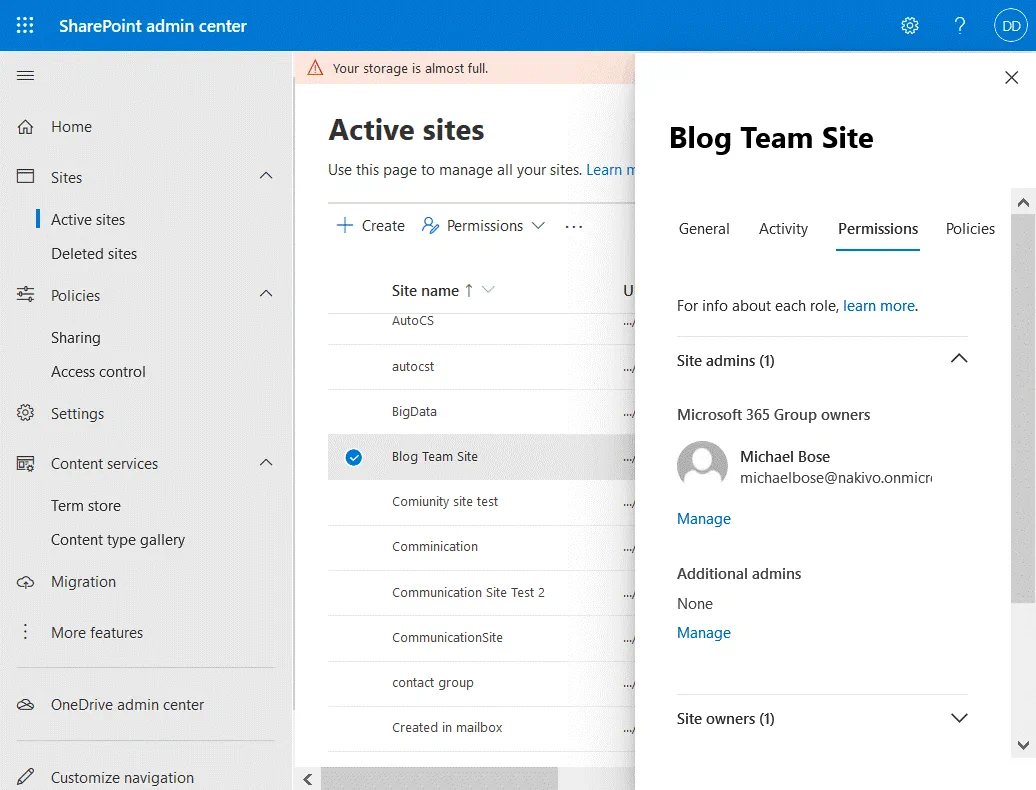Switch to the General tab

704,229
